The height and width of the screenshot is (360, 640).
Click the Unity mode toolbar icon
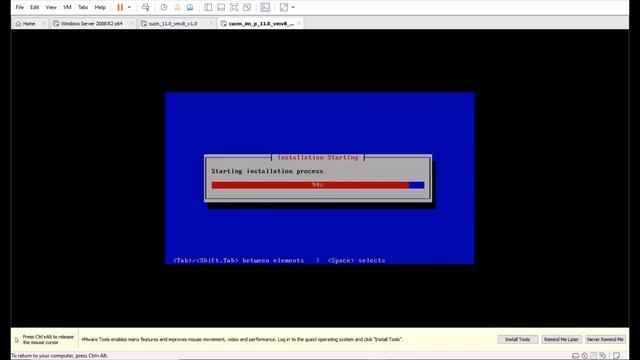click(x=247, y=7)
